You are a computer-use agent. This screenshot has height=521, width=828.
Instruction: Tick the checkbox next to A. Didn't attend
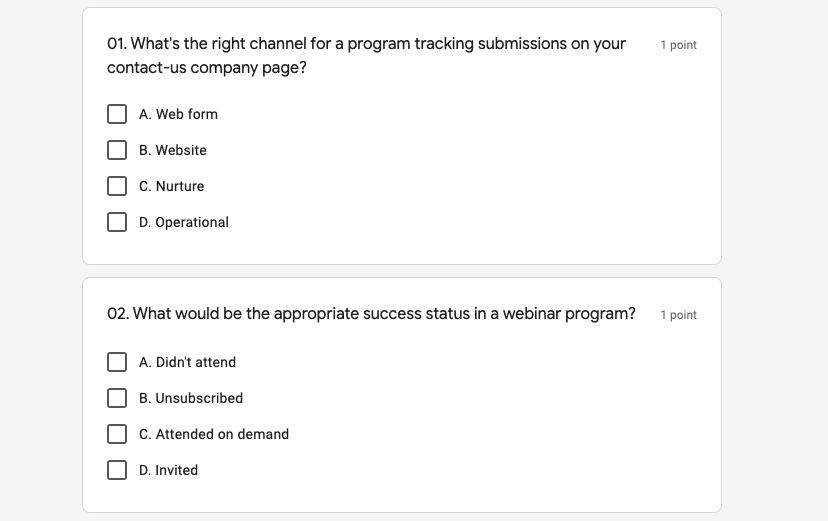coord(117,362)
